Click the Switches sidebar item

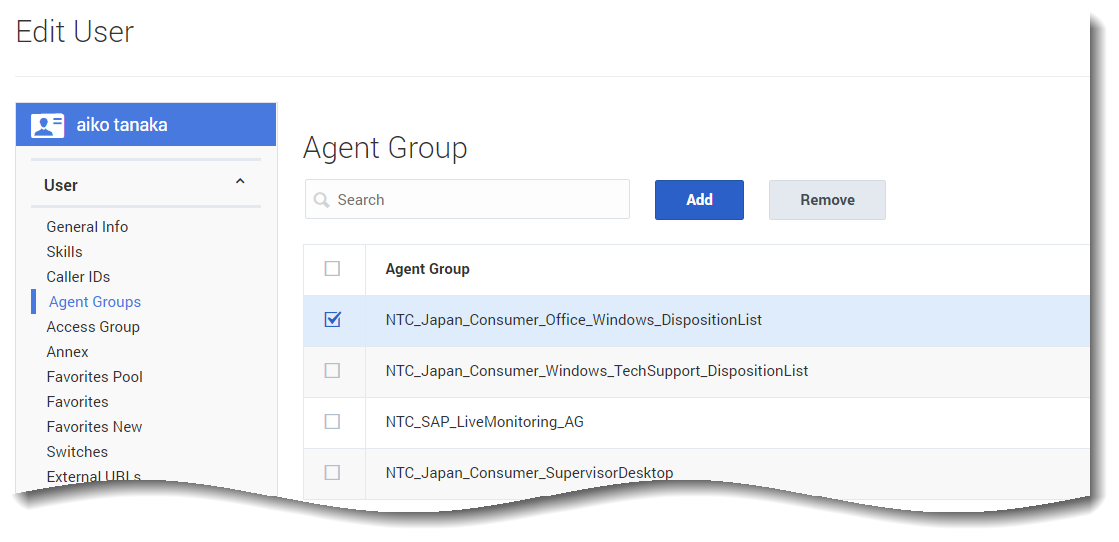pos(77,452)
